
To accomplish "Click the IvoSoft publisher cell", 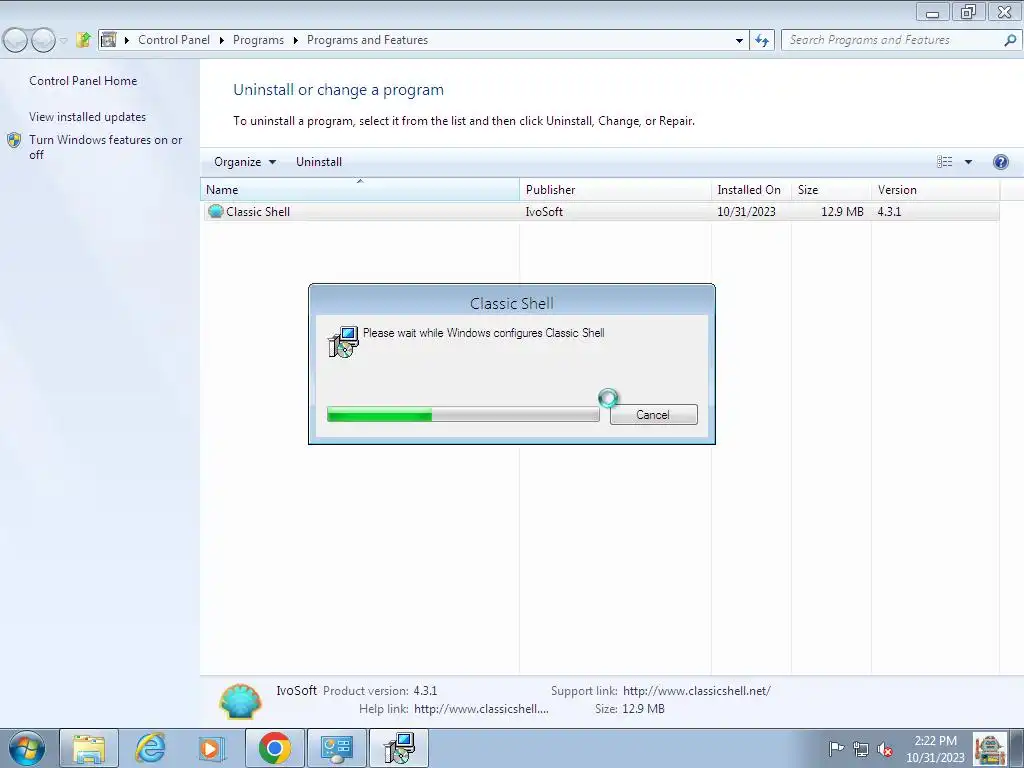I will click(x=544, y=212).
